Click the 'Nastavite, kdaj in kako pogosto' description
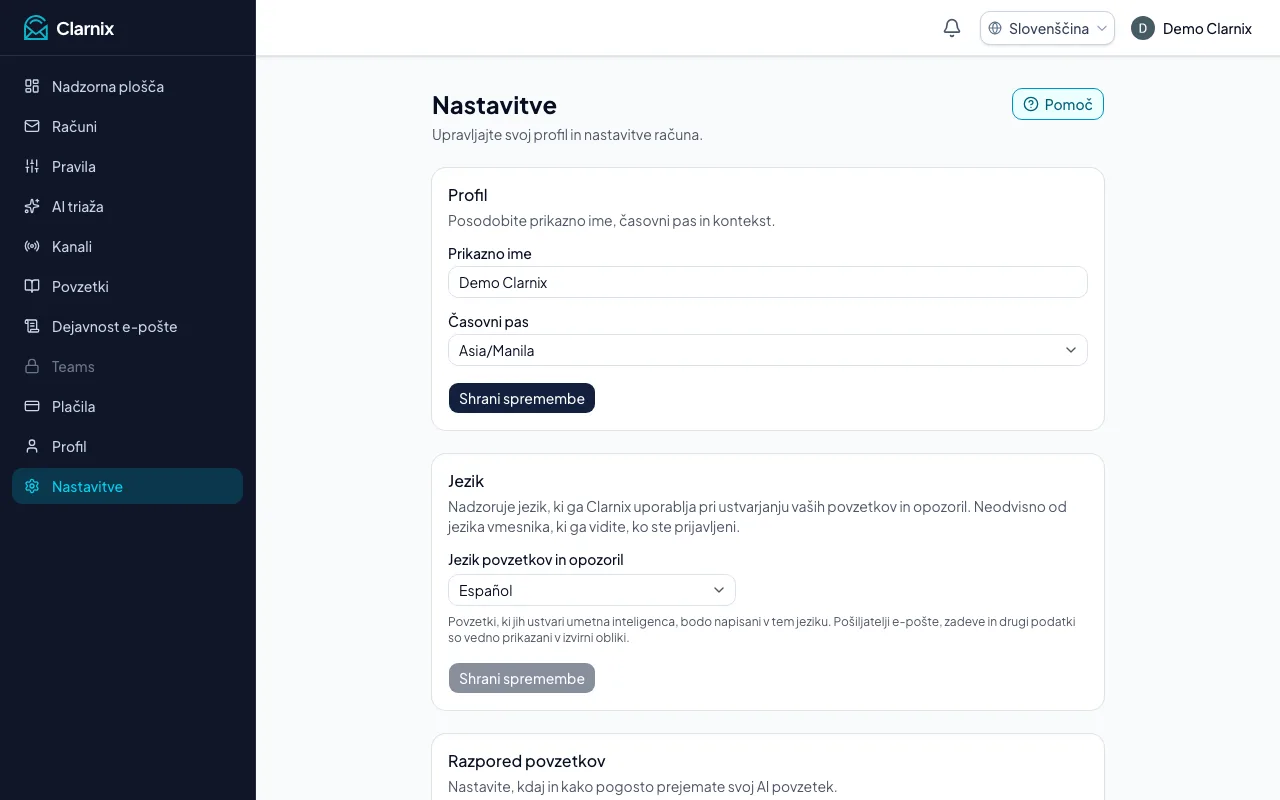 (642, 787)
